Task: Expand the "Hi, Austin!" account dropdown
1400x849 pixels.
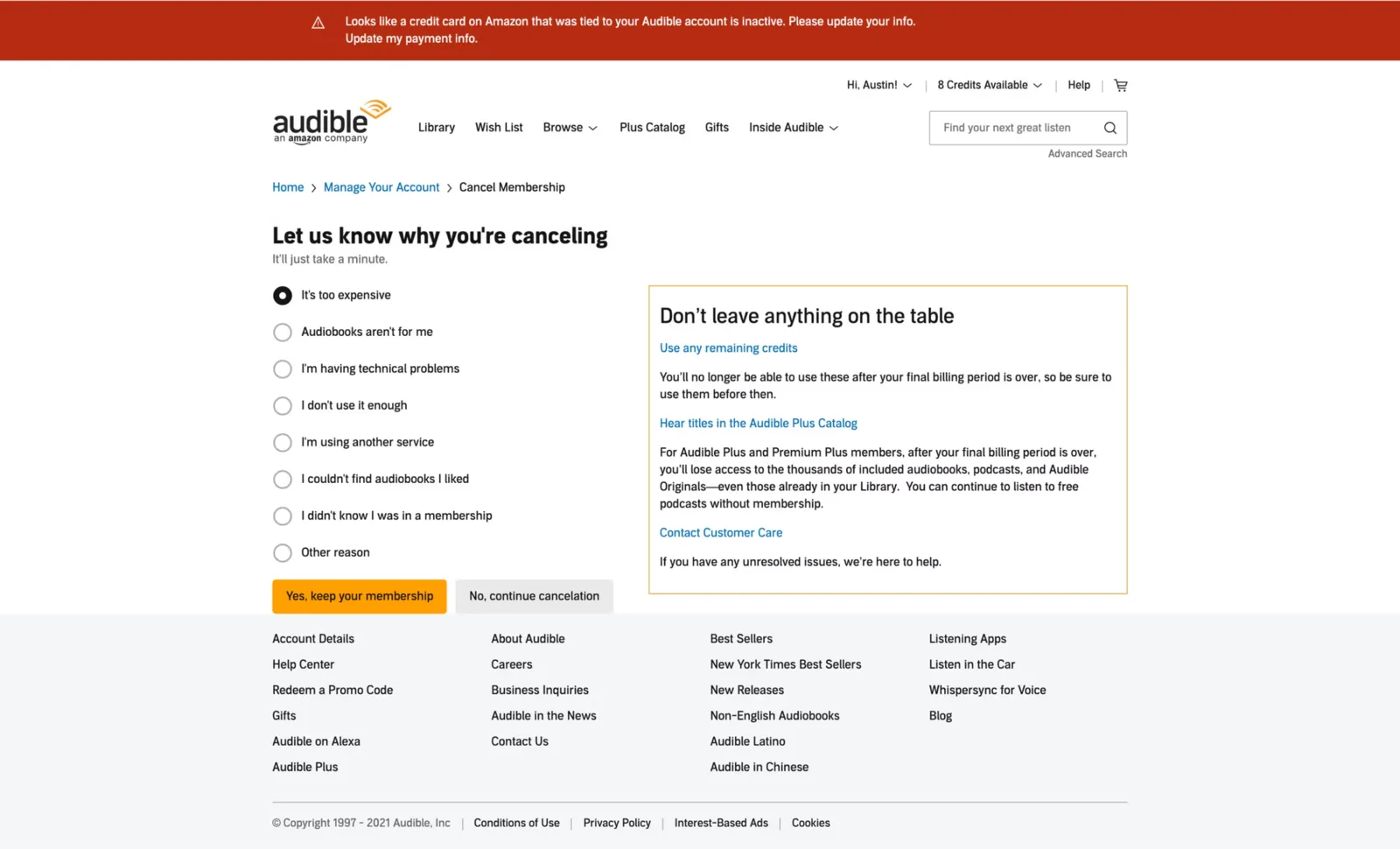Action: pos(878,85)
